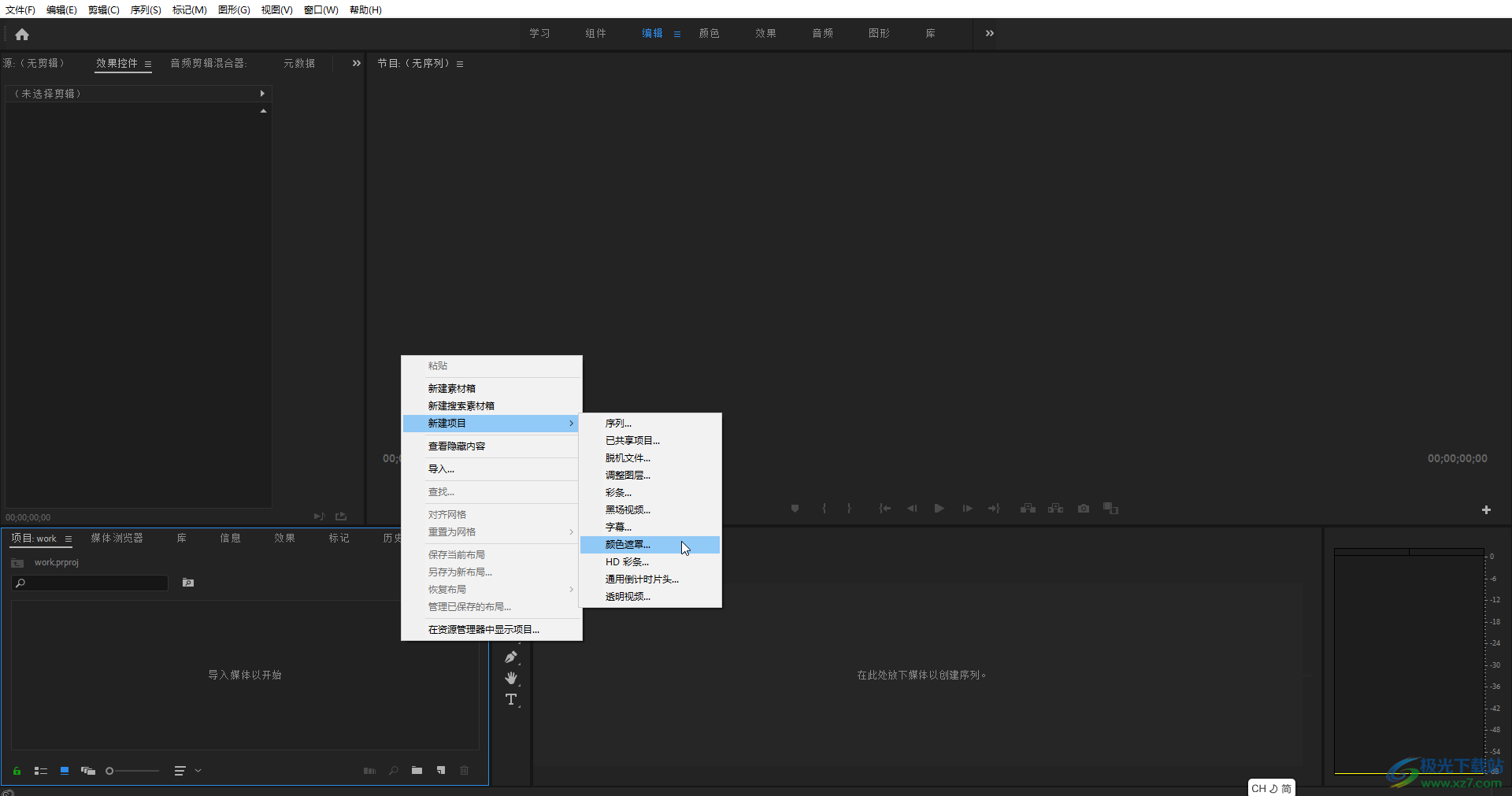
Task: Play the program monitor
Action: coord(939,509)
